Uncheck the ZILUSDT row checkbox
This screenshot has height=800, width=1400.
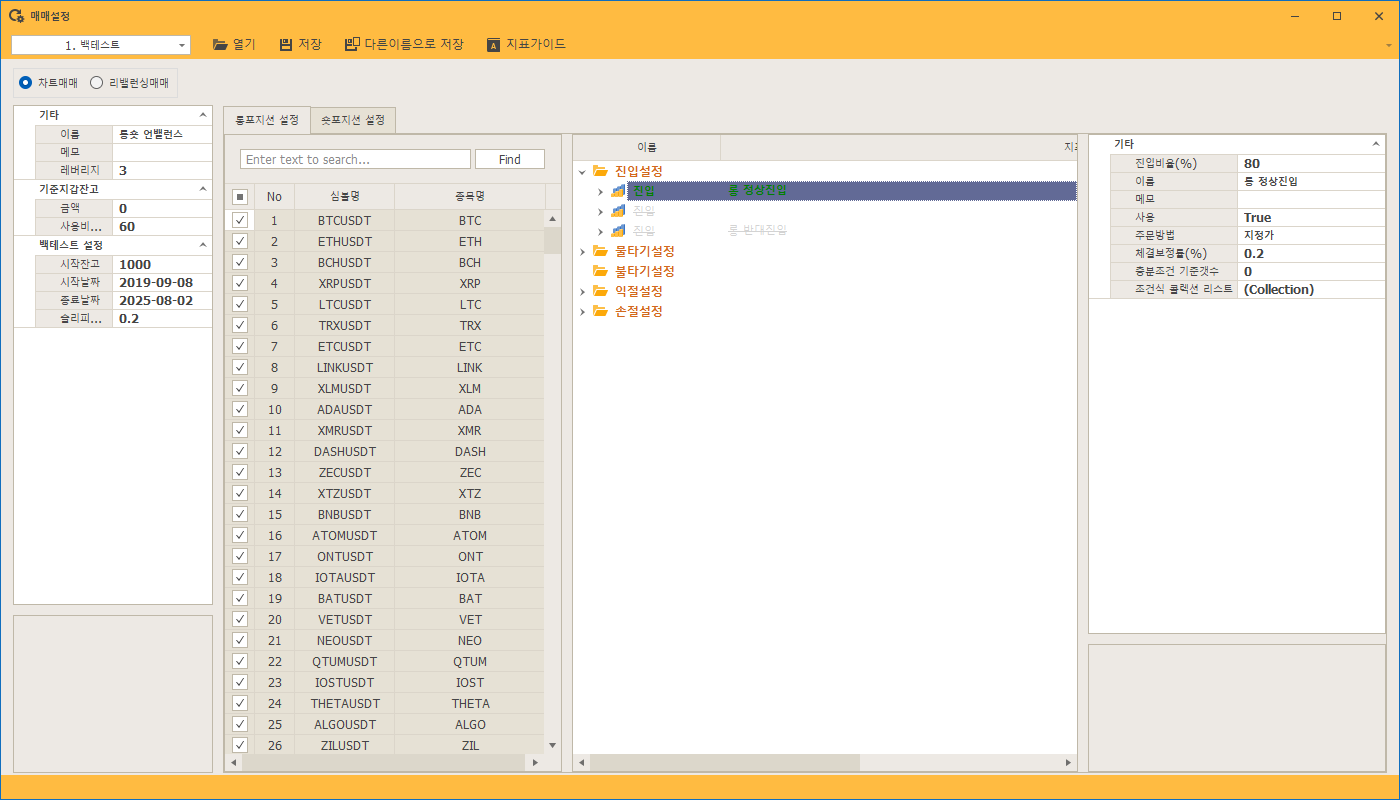coord(240,745)
